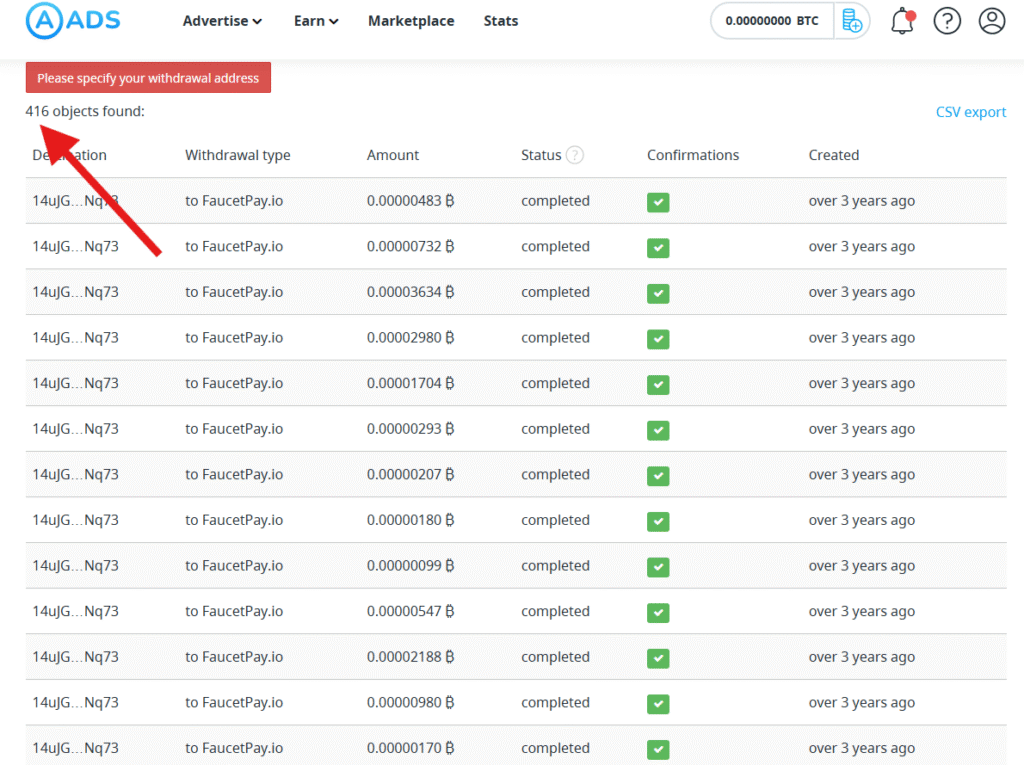Click the Confirmations column header
The image size is (1024, 765).
693,155
